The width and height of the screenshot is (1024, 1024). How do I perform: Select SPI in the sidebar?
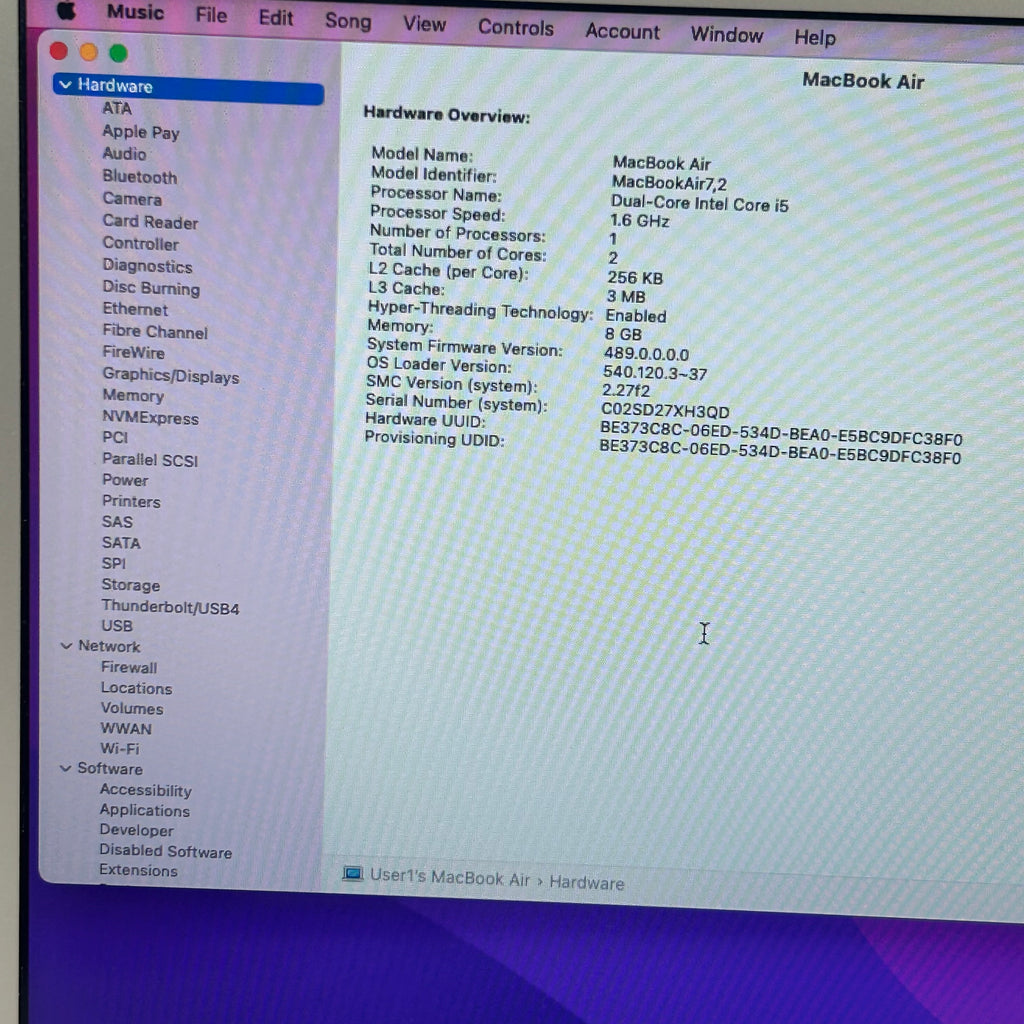point(114,563)
